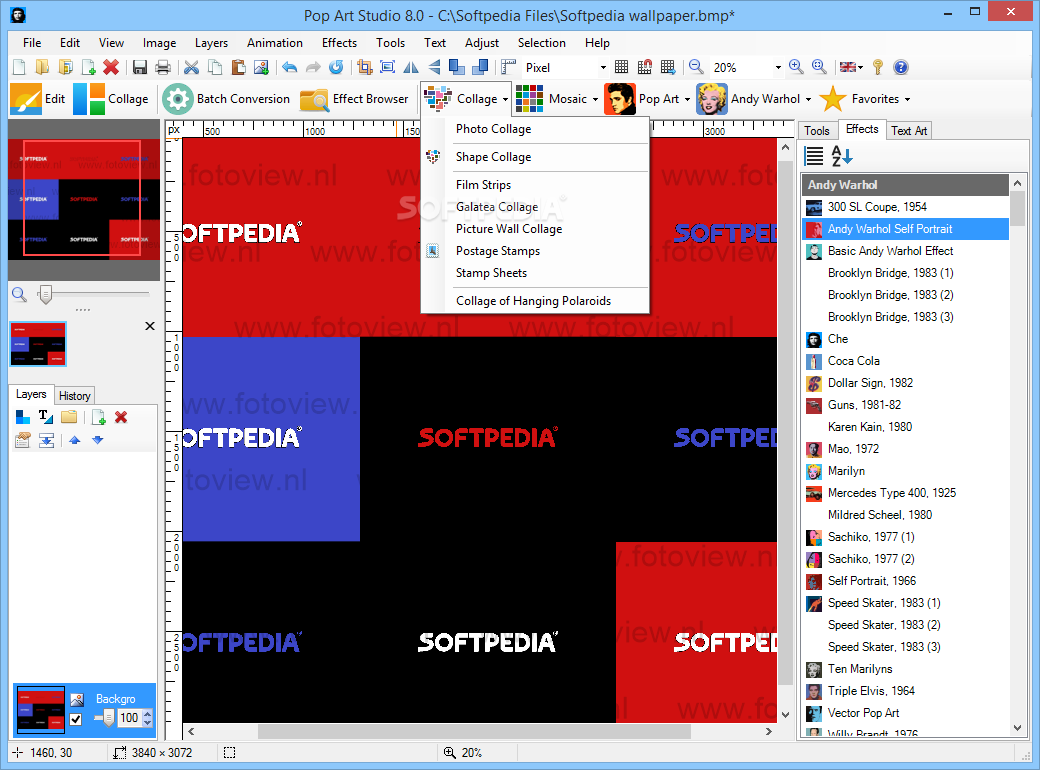
Task: Move layer down with blue down arrow
Action: pos(98,440)
